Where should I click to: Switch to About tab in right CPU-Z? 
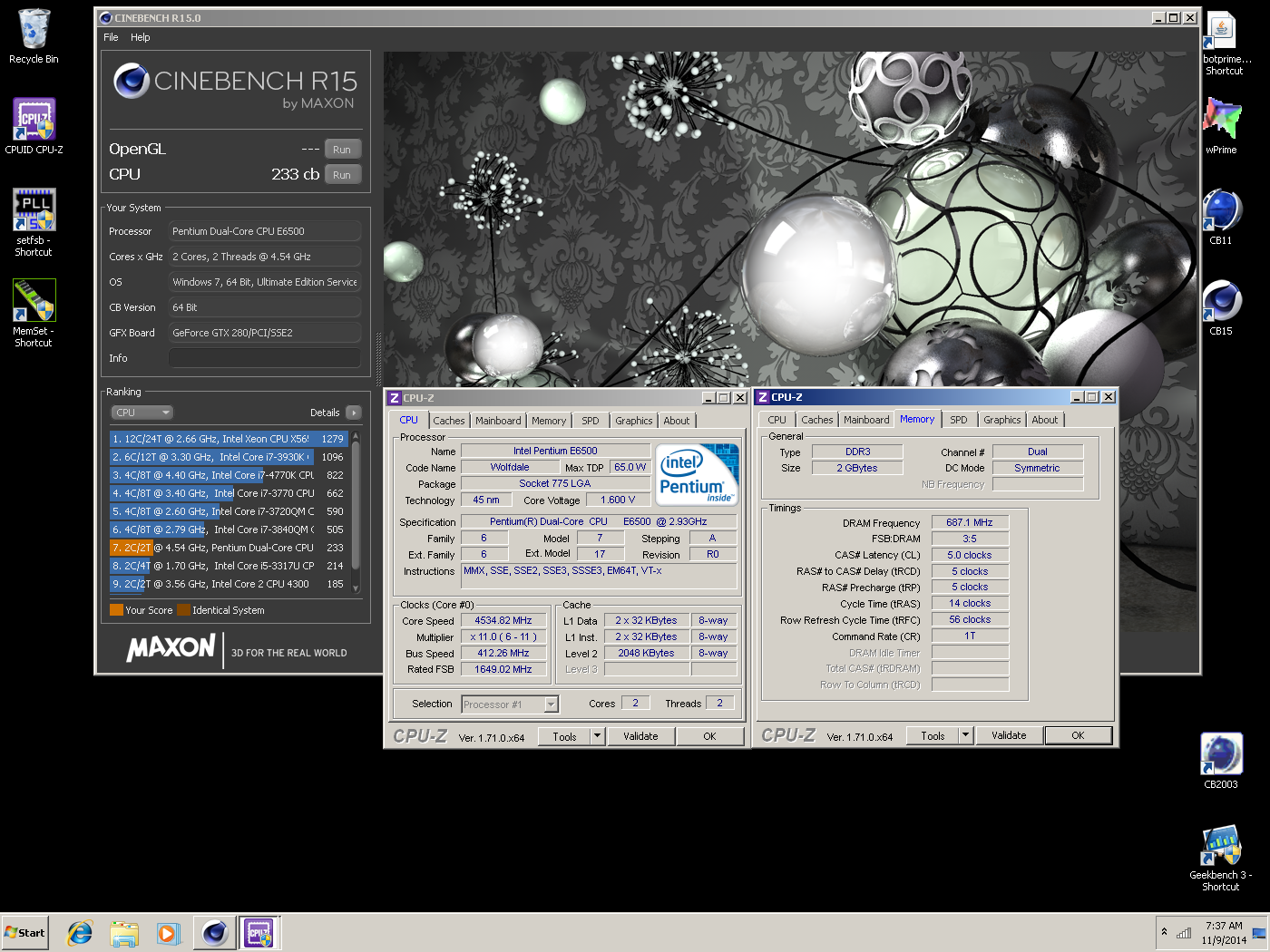point(1044,420)
